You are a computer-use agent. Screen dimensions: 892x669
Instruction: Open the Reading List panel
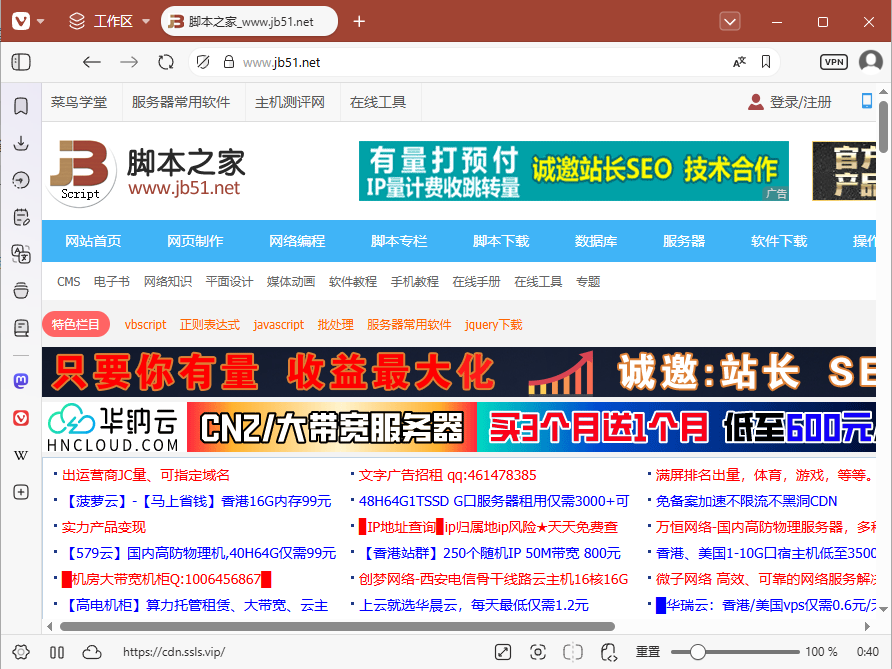click(x=21, y=328)
